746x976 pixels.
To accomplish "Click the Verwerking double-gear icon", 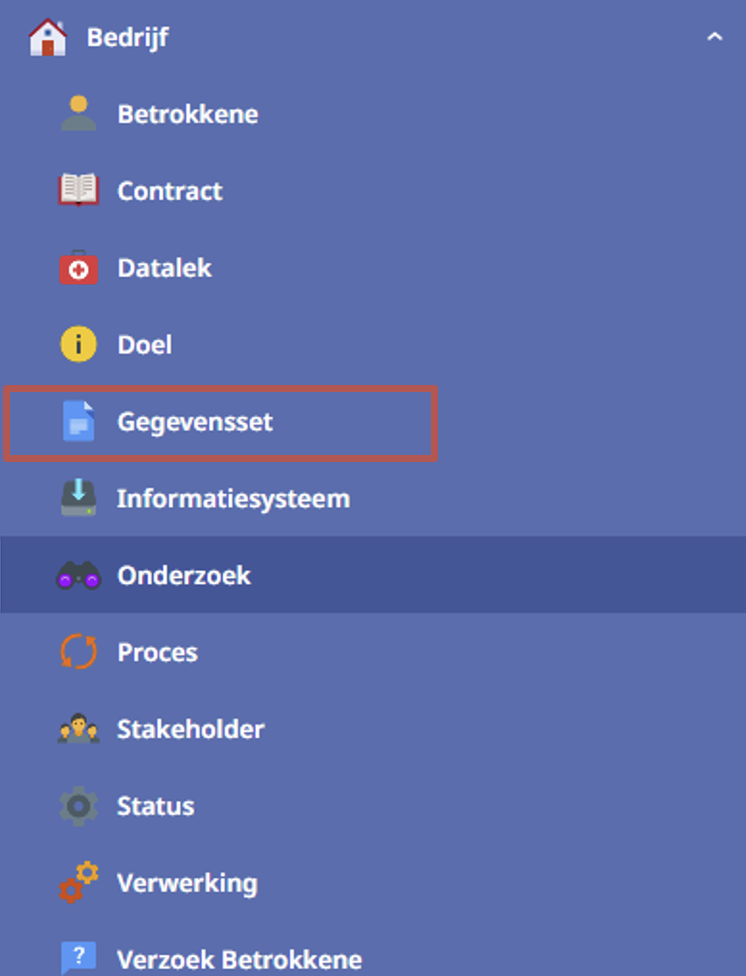I will (x=78, y=883).
